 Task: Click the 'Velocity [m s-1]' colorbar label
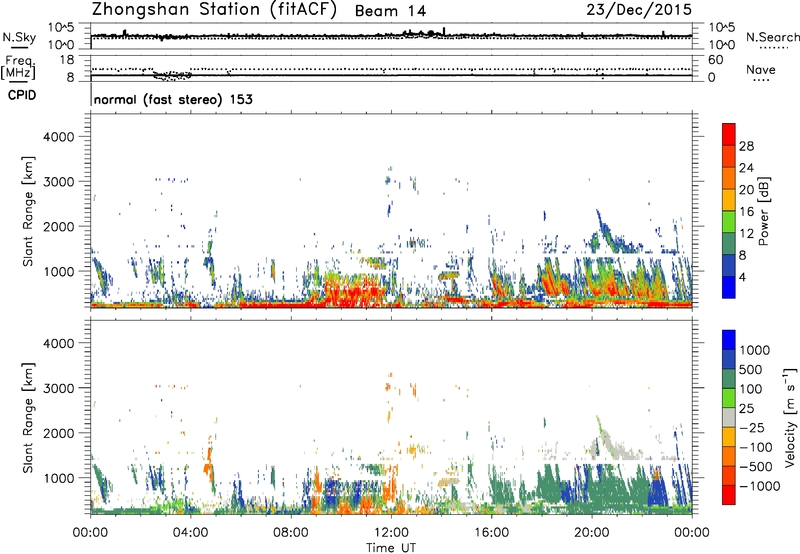tap(790, 417)
